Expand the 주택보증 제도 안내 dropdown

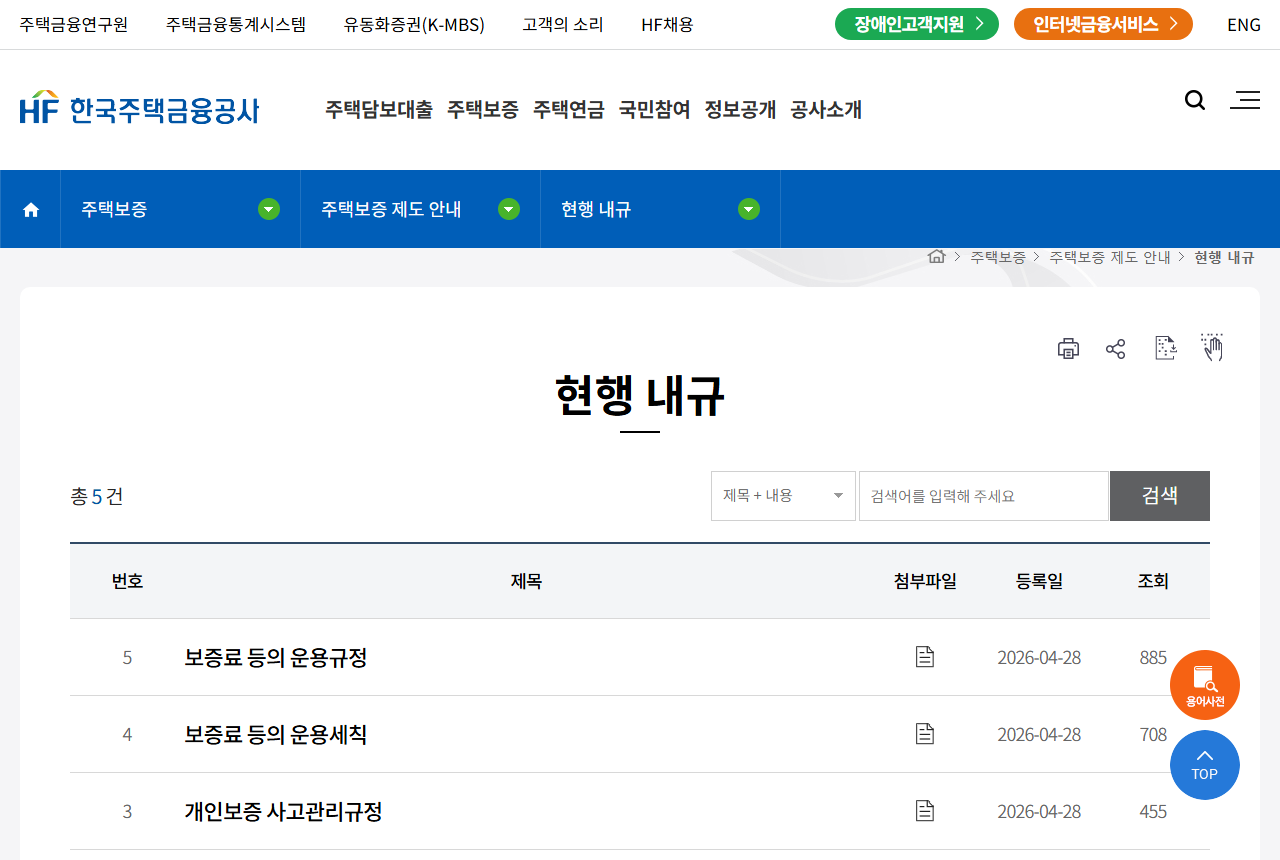click(509, 209)
